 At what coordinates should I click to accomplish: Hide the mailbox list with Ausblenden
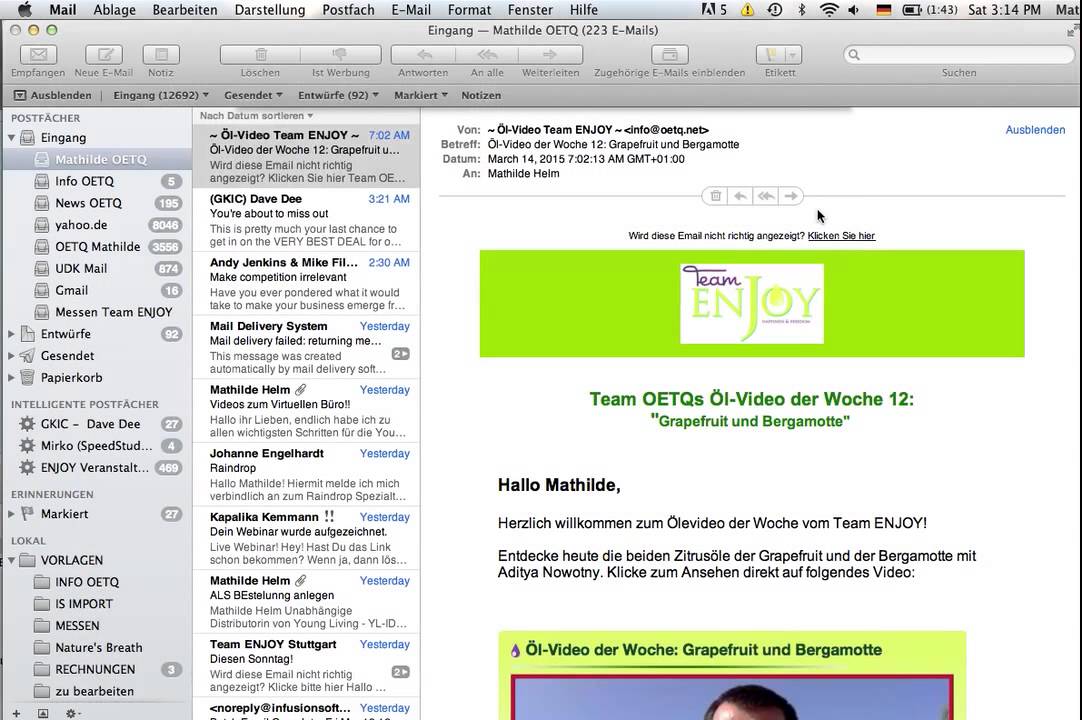53,95
